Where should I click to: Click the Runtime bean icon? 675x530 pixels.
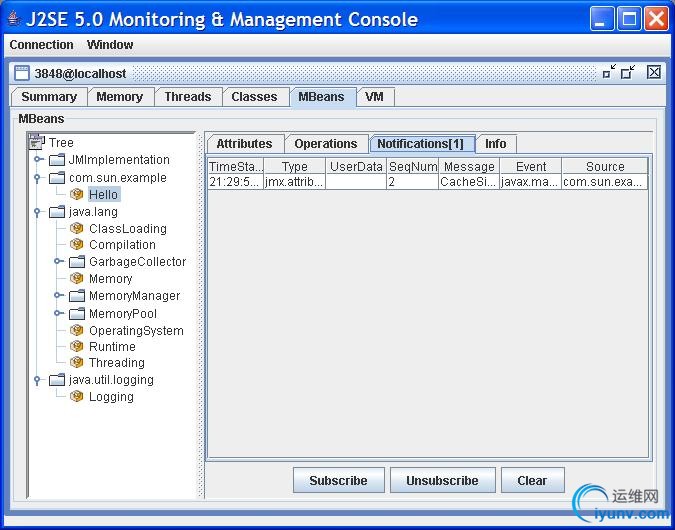77,346
